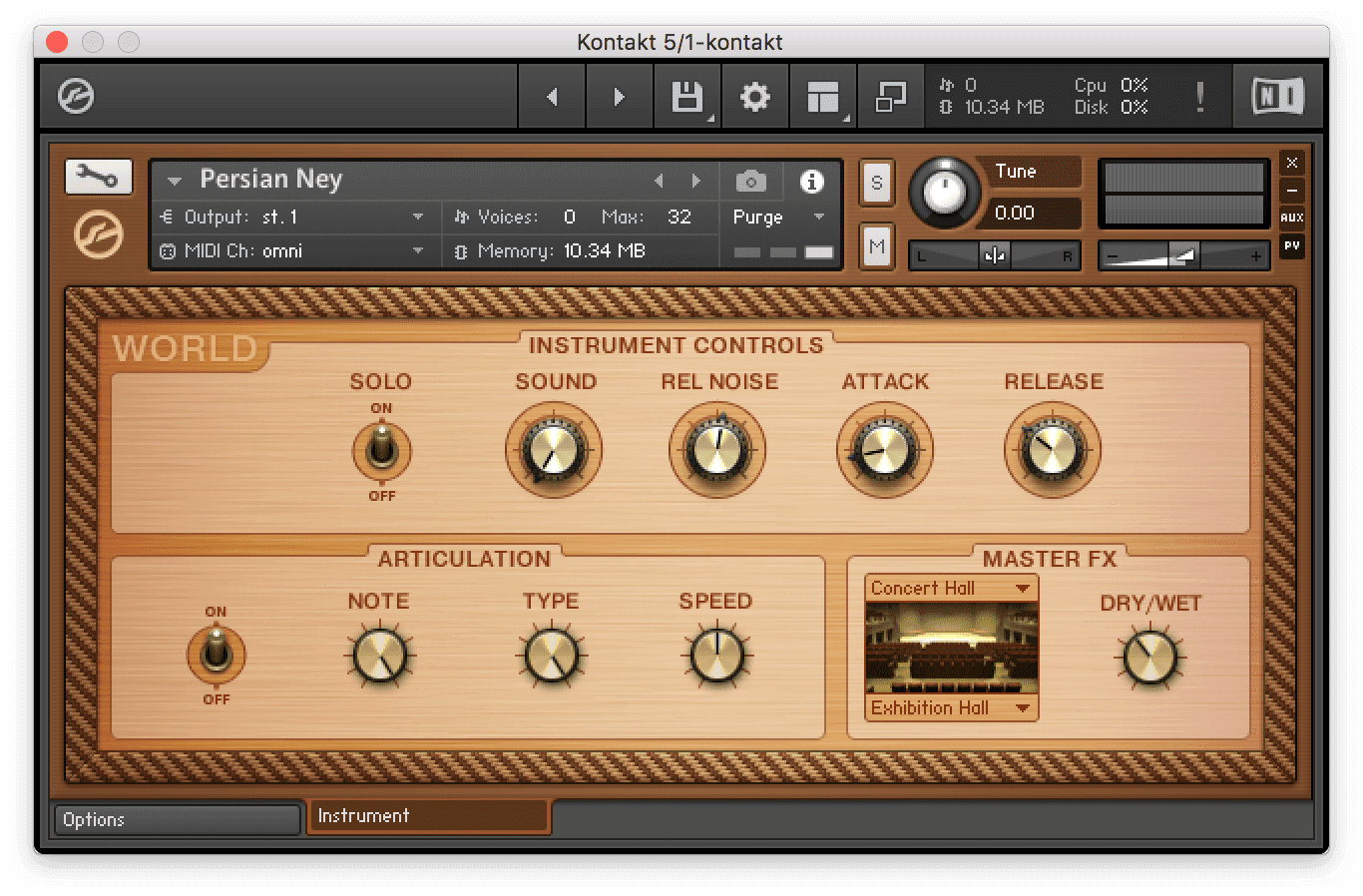Viewport: 1363px width, 896px height.
Task: Click the RELEASE knob
Action: (x=1053, y=450)
